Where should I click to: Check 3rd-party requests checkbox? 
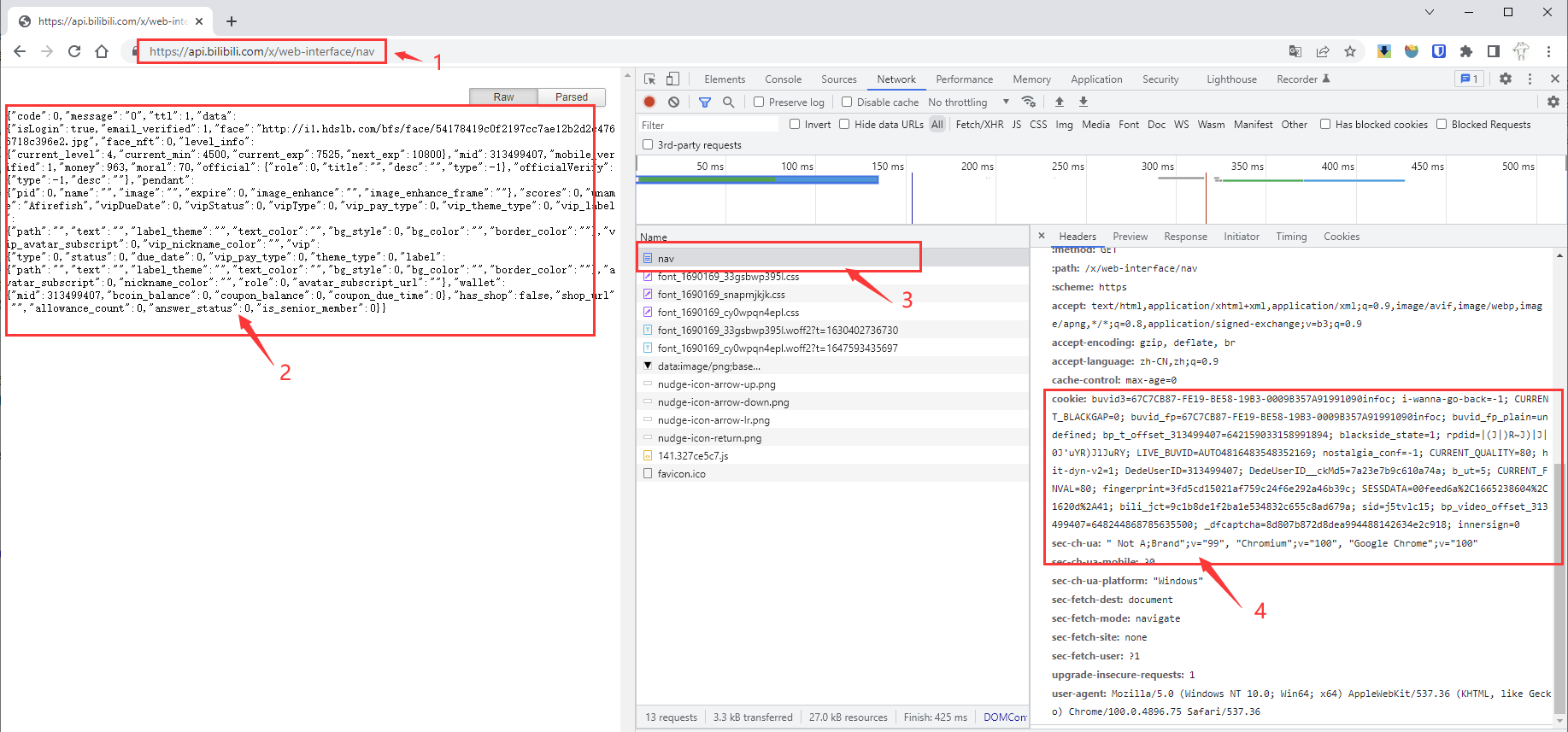tap(648, 144)
